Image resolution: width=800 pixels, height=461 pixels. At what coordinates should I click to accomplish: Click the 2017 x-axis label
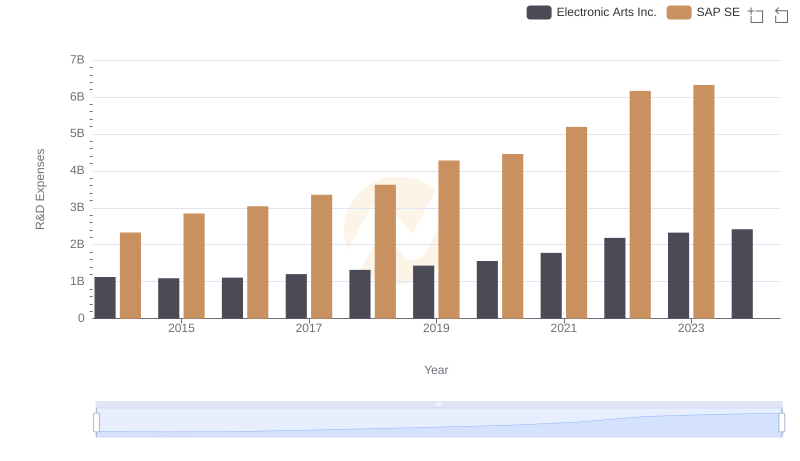click(309, 328)
